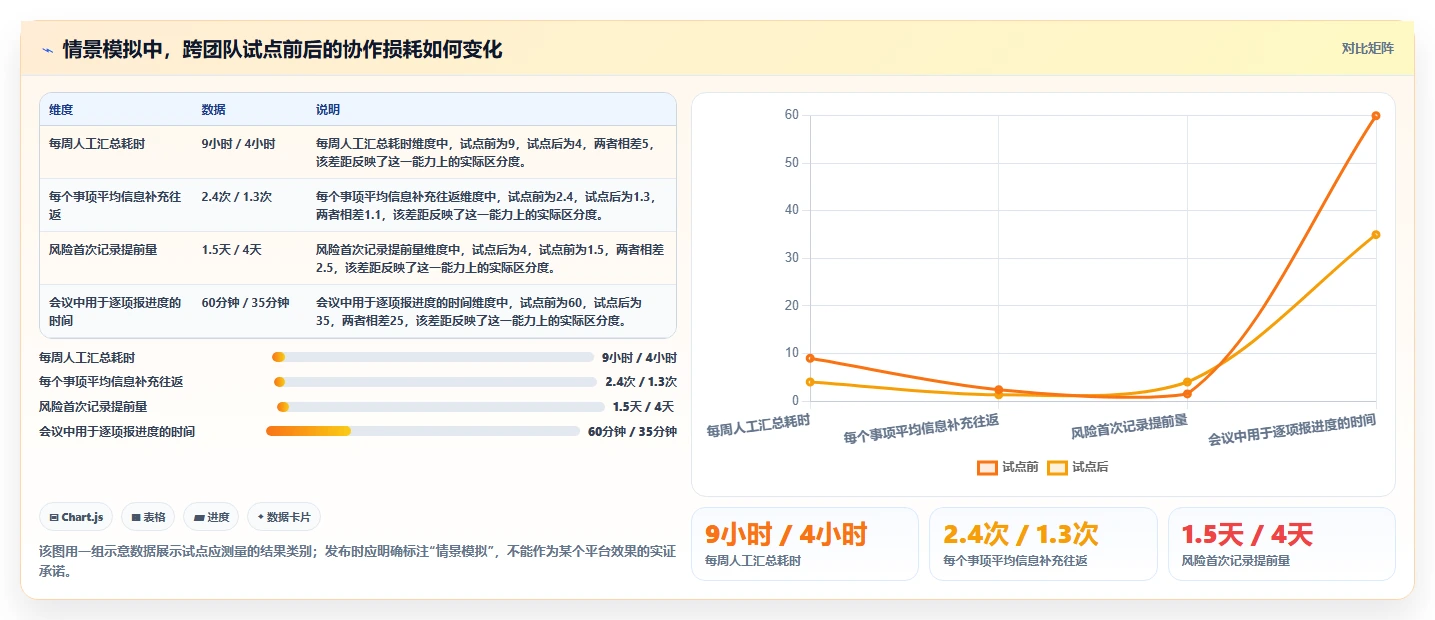
Task: Click the 维度 column header
Action: (61, 110)
